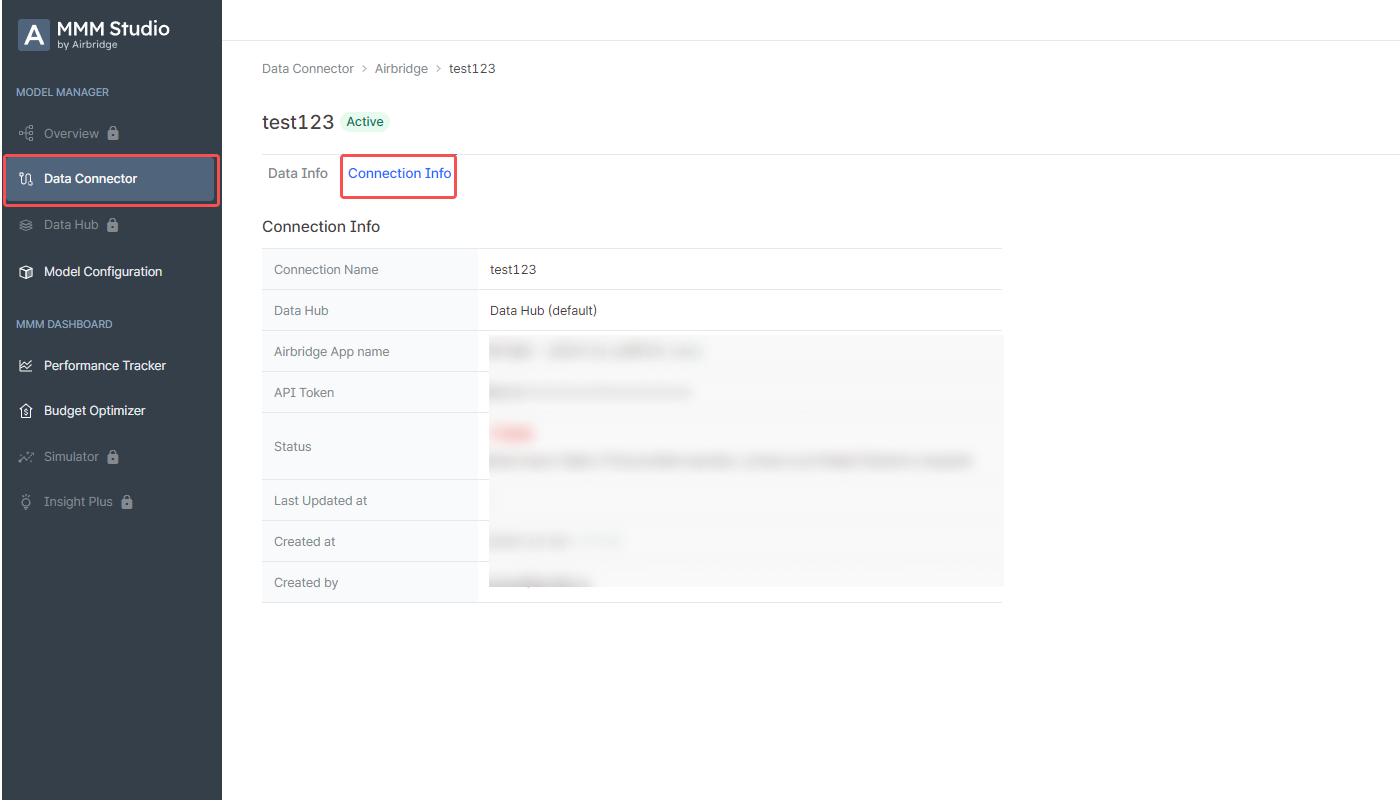
Task: Click the Budget Optimizer house icon
Action: (26, 411)
